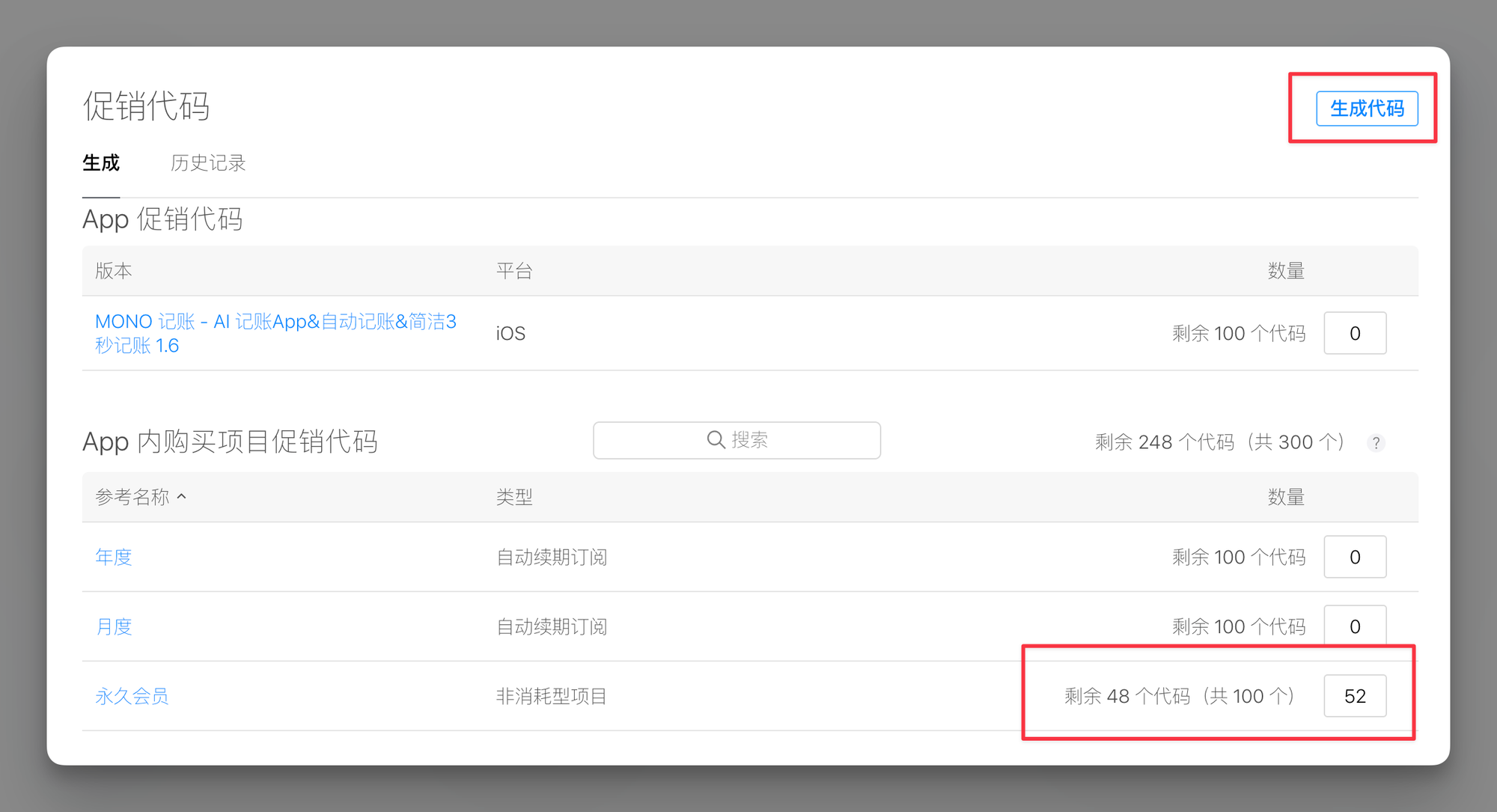Click the iOS app promo code quantity field
Viewport: 1497px width, 812px height.
click(1355, 333)
